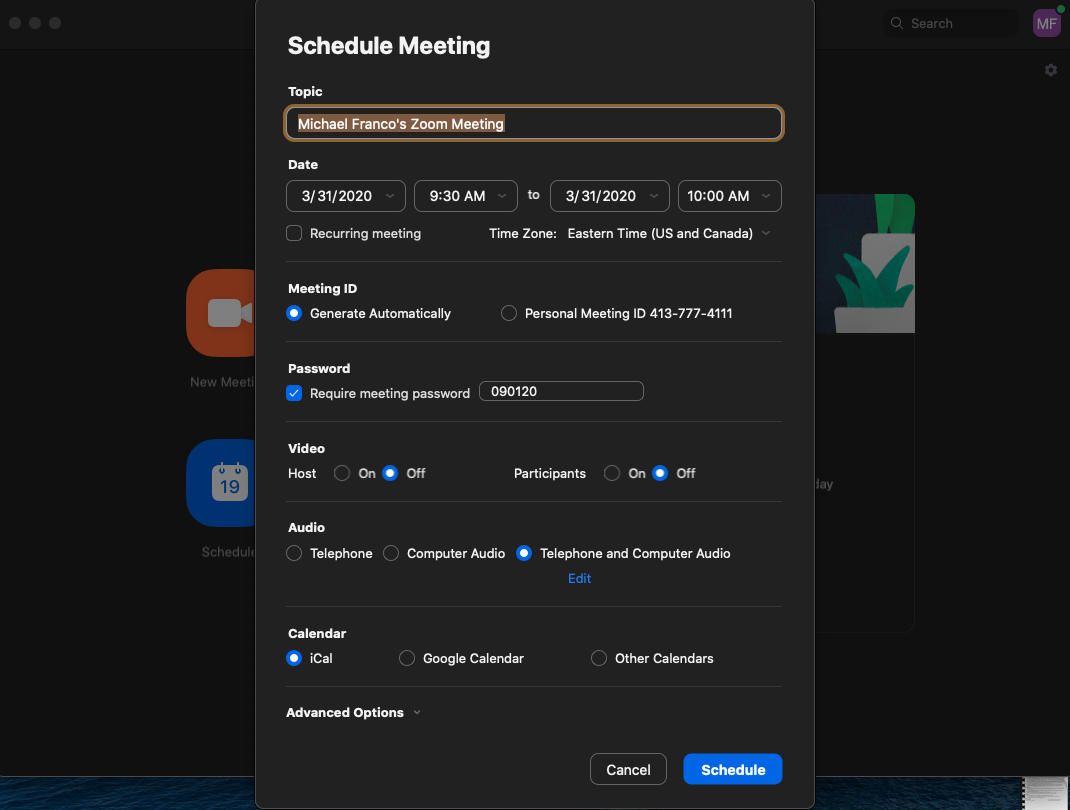Open the start date dropdown
The image size is (1070, 810).
click(x=346, y=196)
